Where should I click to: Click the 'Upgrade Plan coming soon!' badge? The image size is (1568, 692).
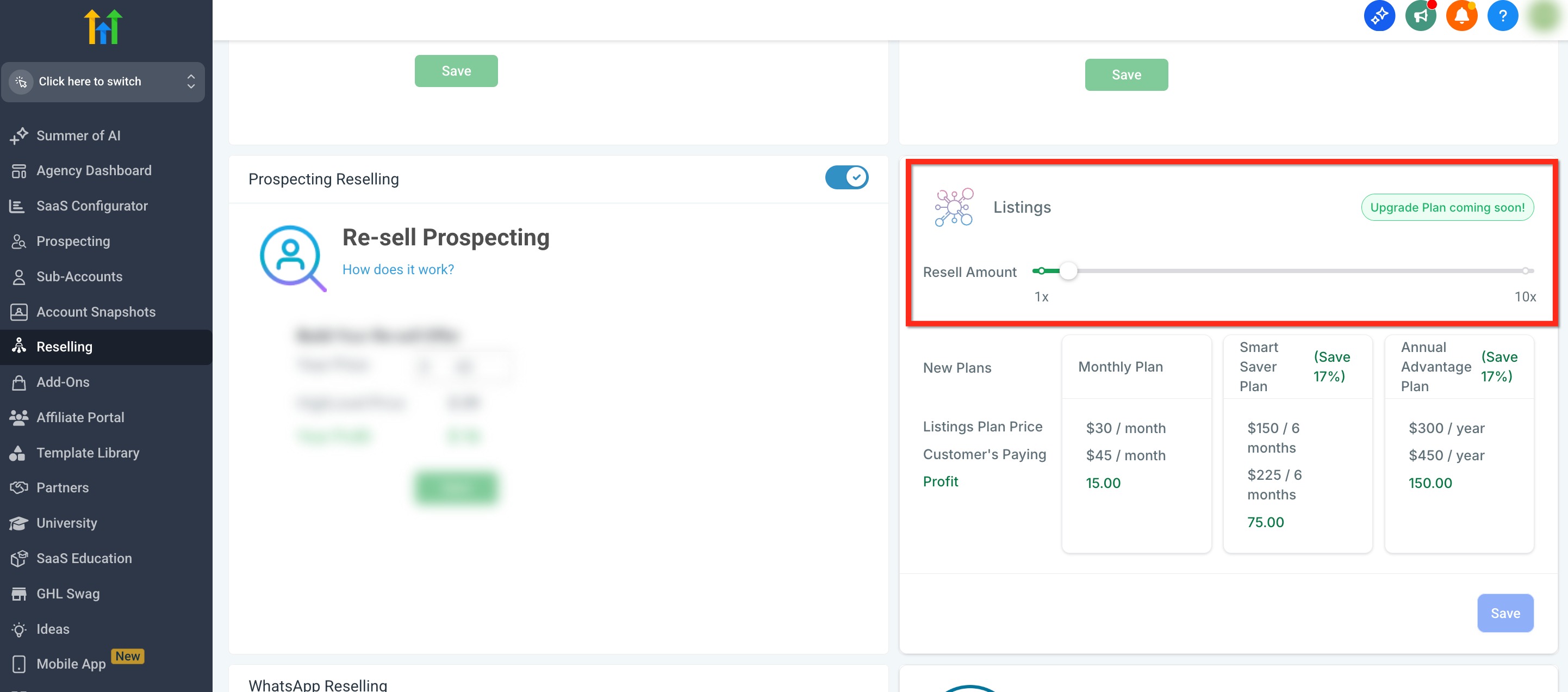pos(1446,207)
